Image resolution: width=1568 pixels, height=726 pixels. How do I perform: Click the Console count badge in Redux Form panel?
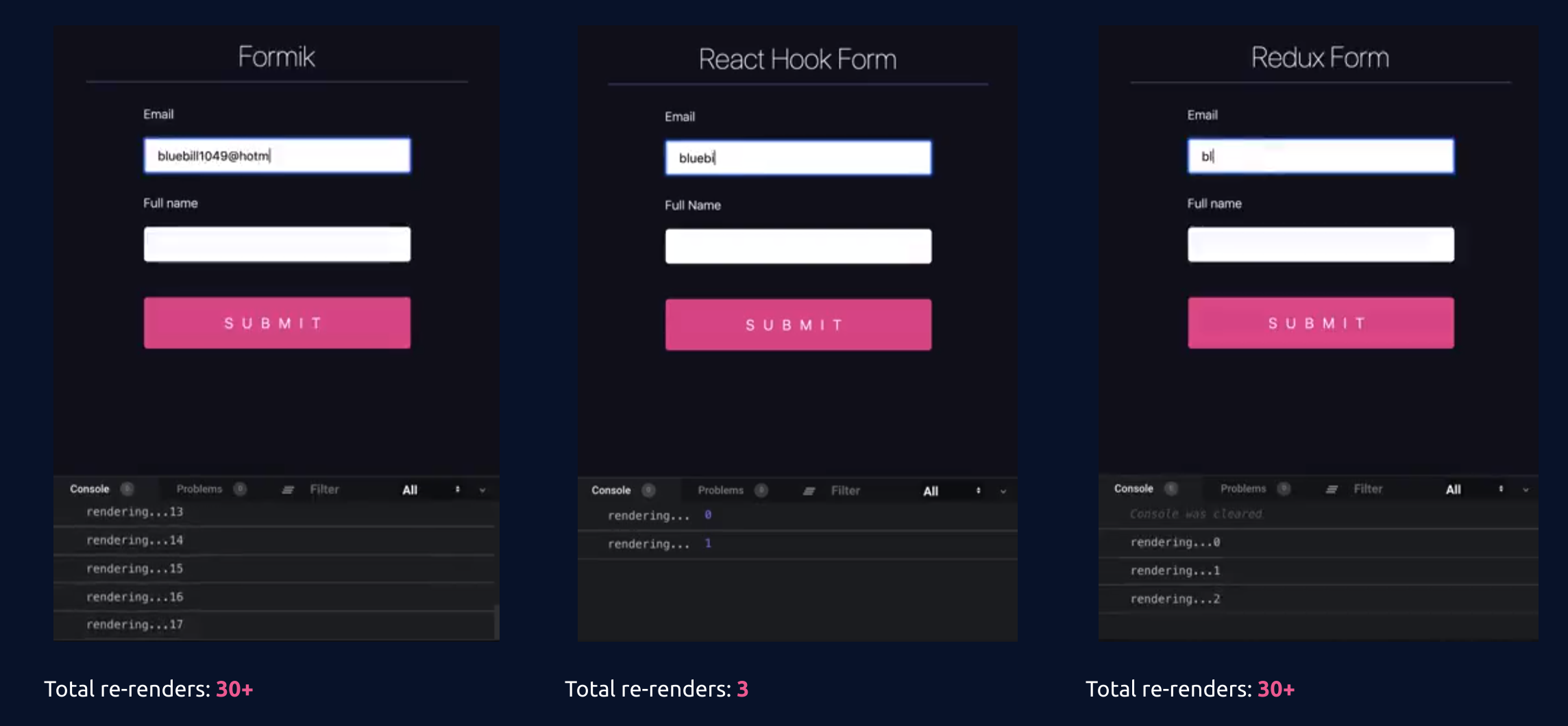(1171, 488)
